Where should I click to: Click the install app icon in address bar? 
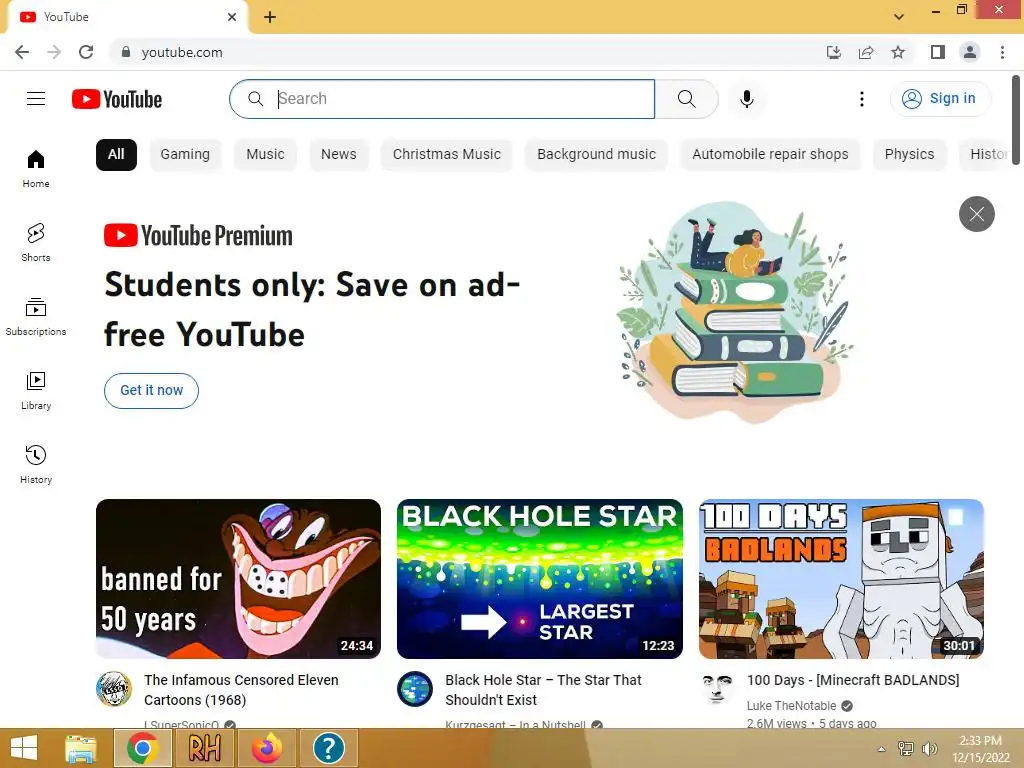pos(834,52)
